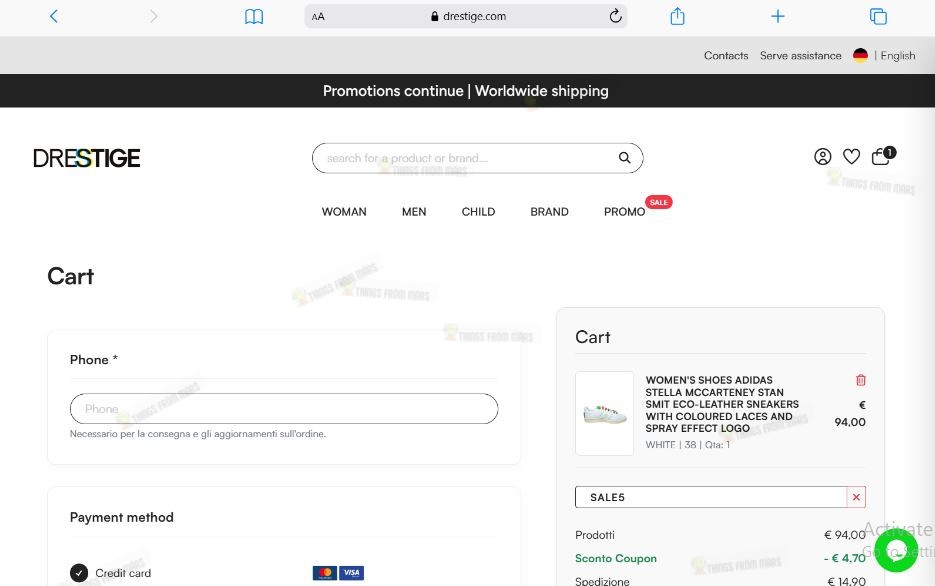The image size is (935, 586).
Task: Open the BRAND menu
Action: pos(549,212)
